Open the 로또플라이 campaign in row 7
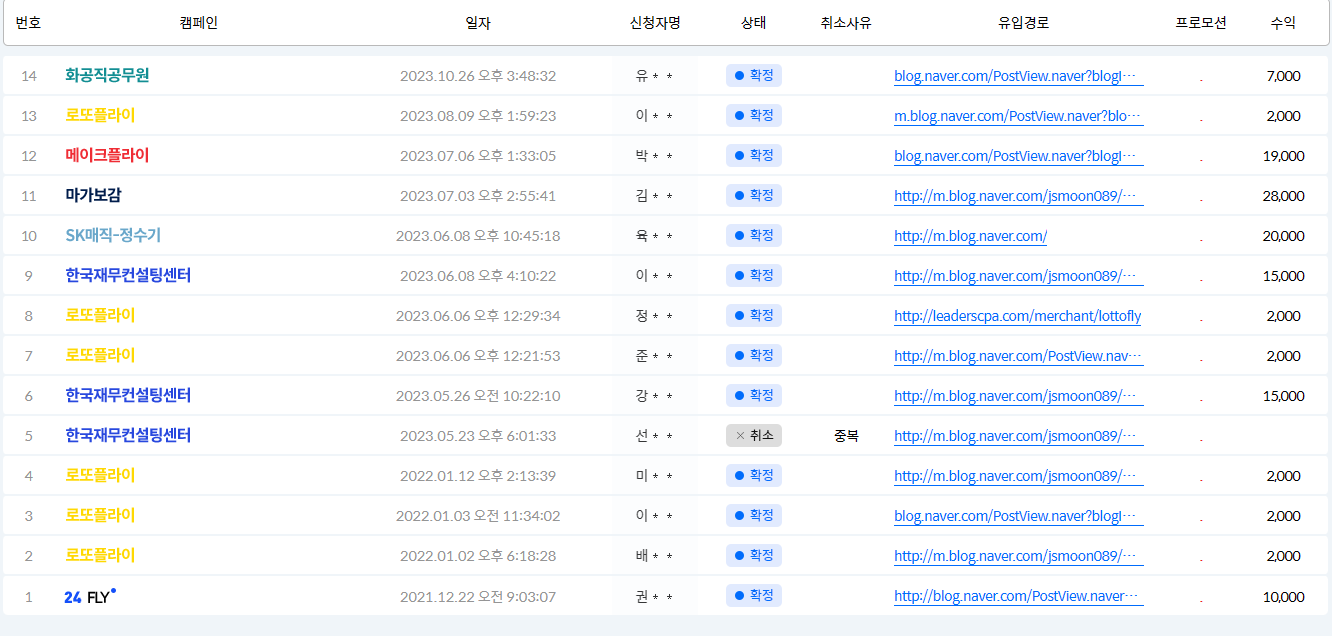The width and height of the screenshot is (1332, 636). pyautogui.click(x=100, y=356)
